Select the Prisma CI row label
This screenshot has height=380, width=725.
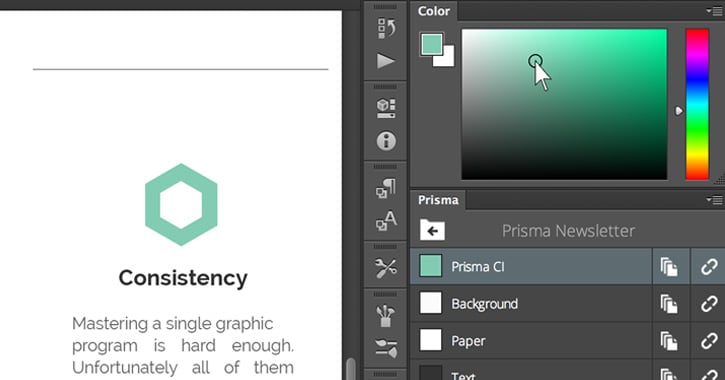[478, 267]
